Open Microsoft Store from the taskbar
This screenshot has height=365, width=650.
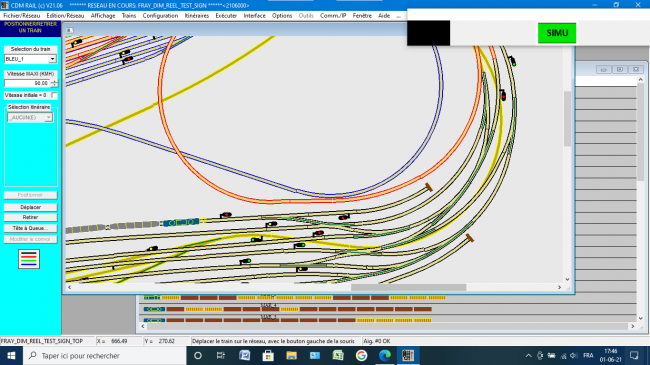coord(268,355)
